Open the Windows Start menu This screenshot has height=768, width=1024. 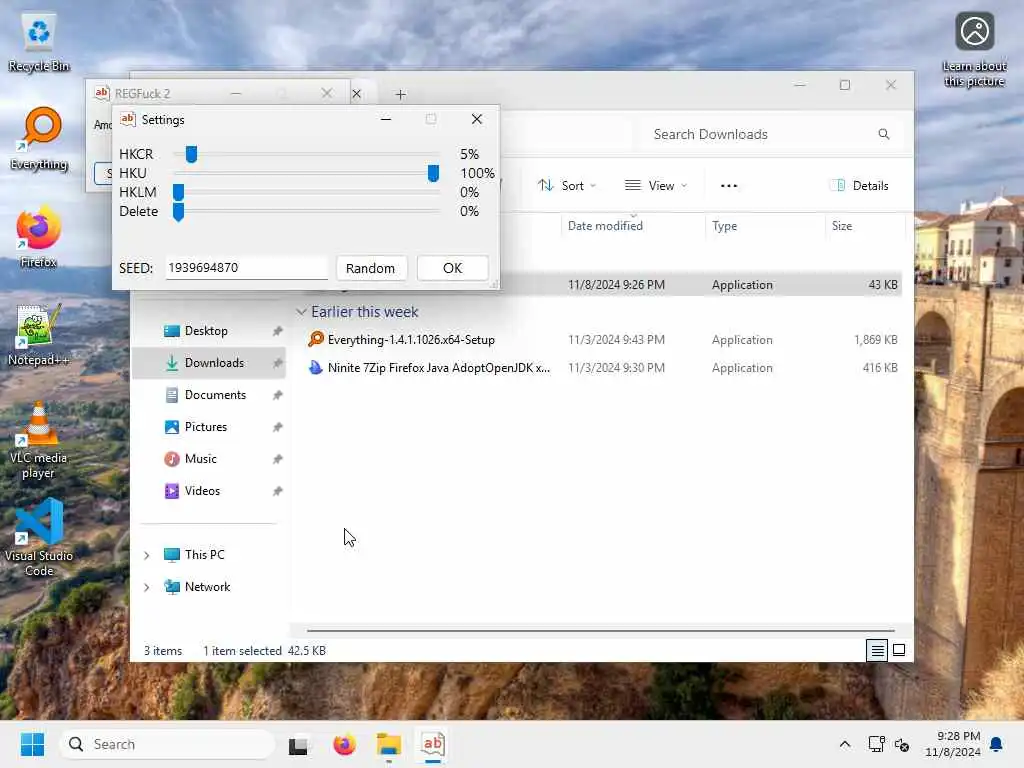[32, 744]
